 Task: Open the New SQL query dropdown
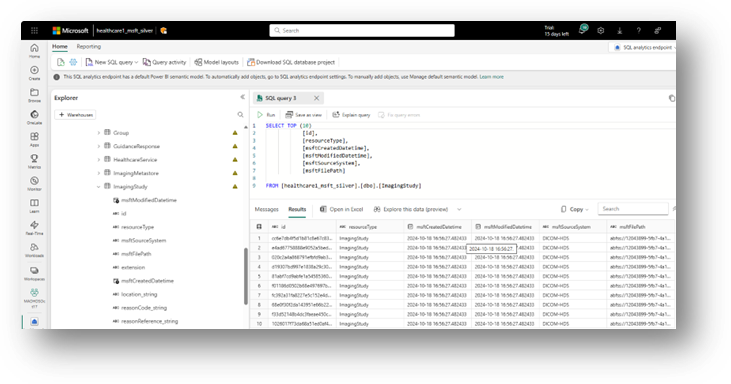(x=136, y=62)
